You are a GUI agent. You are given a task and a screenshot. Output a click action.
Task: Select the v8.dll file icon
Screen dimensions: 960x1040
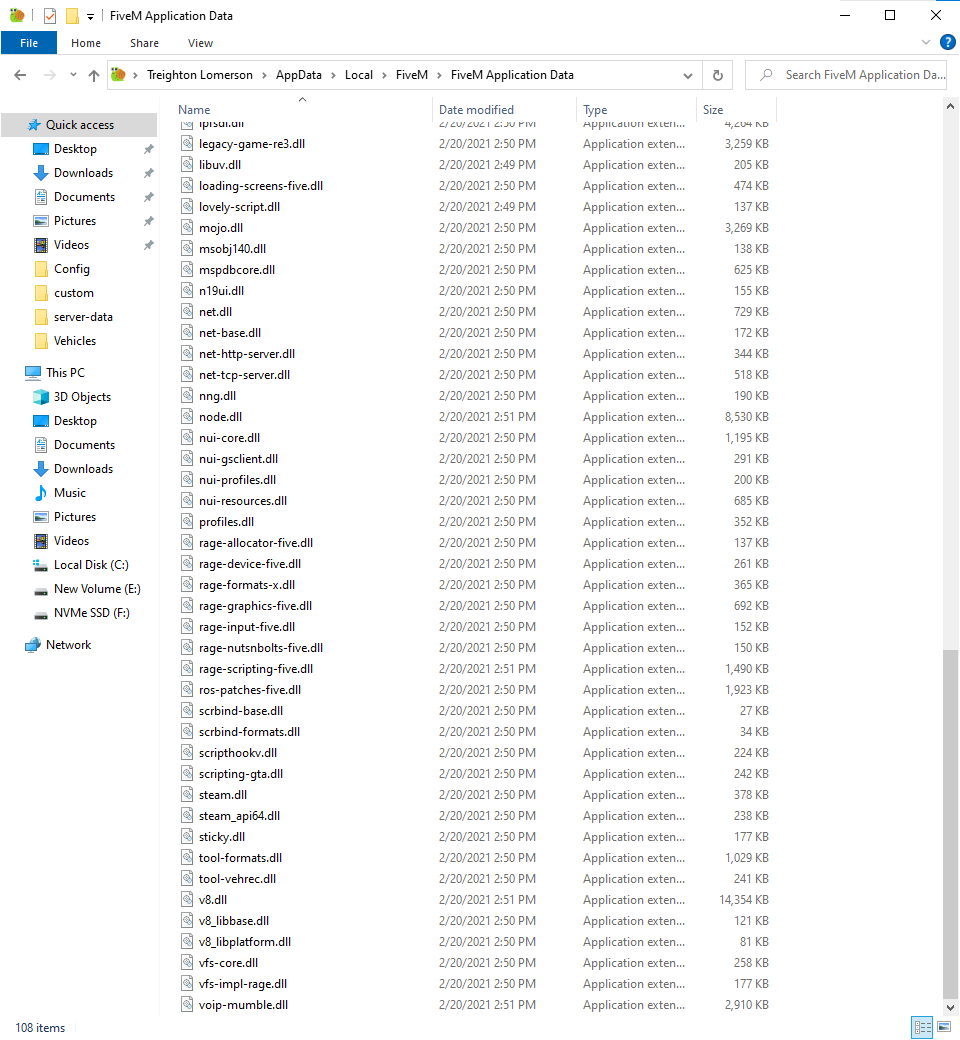(187, 899)
